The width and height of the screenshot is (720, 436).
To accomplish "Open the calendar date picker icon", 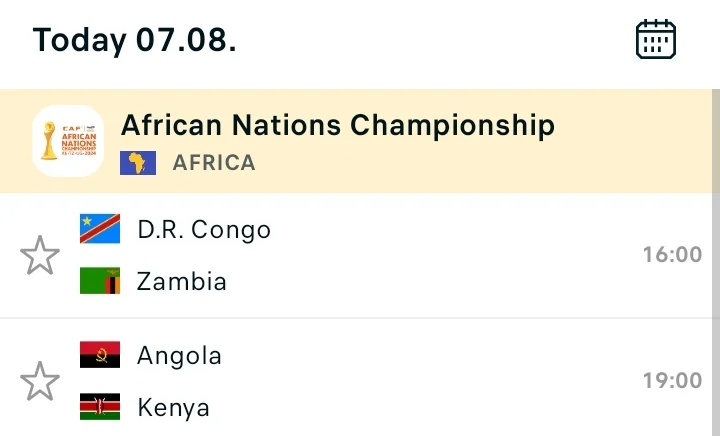I will (x=656, y=39).
